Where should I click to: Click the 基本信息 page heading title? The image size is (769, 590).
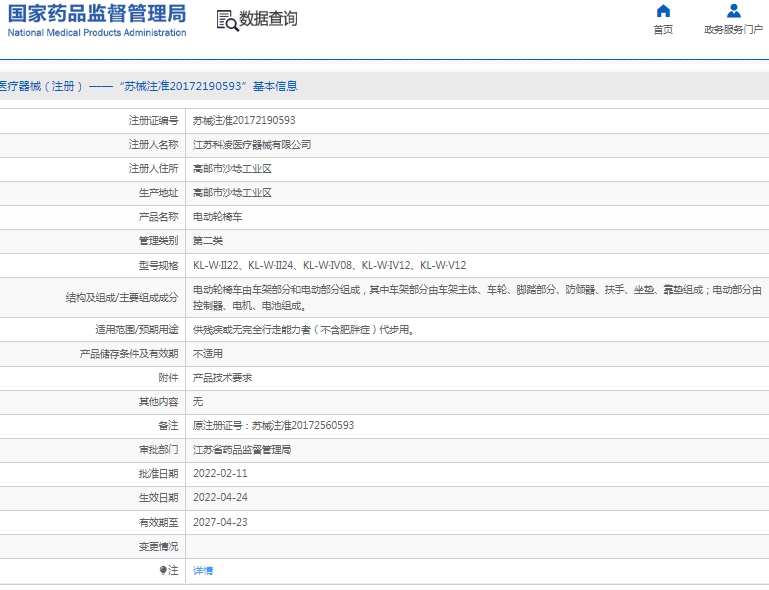click(275, 86)
